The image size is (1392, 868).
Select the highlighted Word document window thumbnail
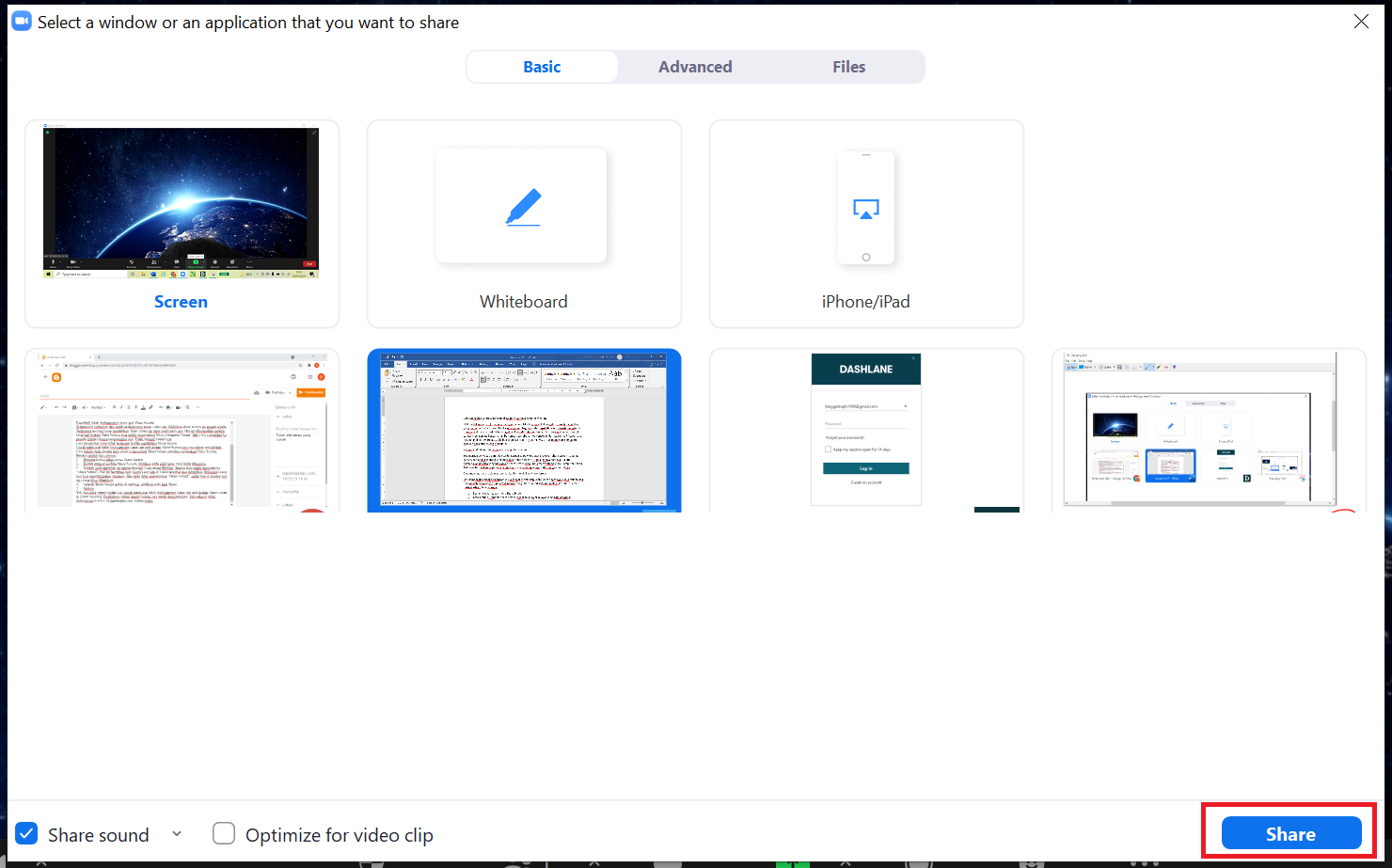pyautogui.click(x=524, y=431)
